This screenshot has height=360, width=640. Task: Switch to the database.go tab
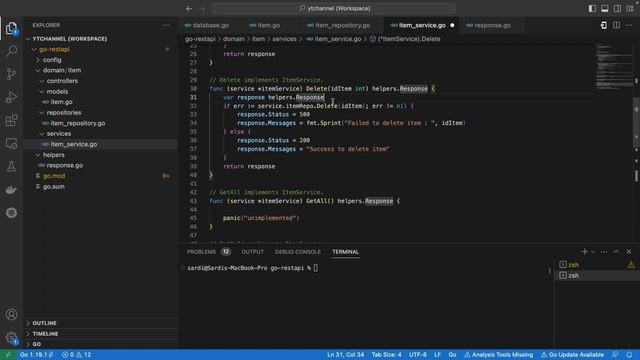(207, 25)
